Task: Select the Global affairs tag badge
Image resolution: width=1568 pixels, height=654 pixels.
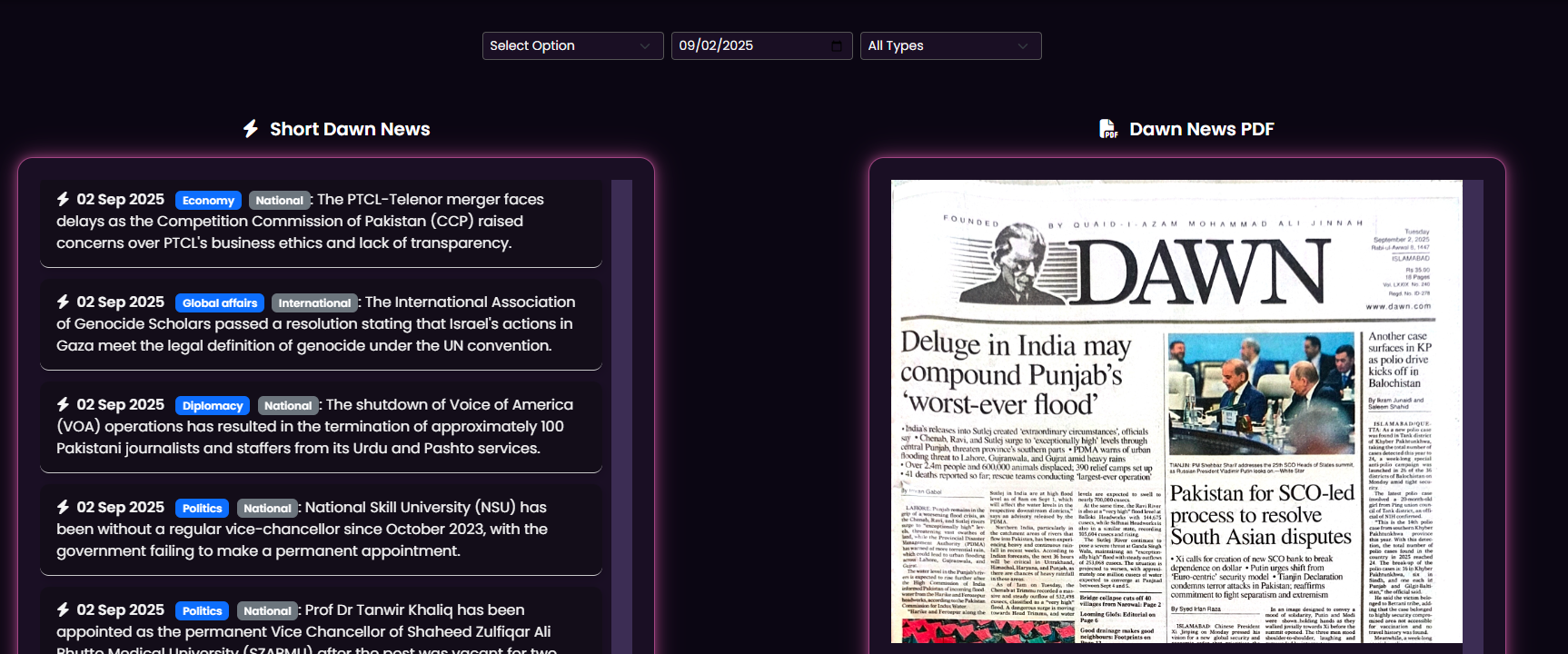Action: pos(220,303)
